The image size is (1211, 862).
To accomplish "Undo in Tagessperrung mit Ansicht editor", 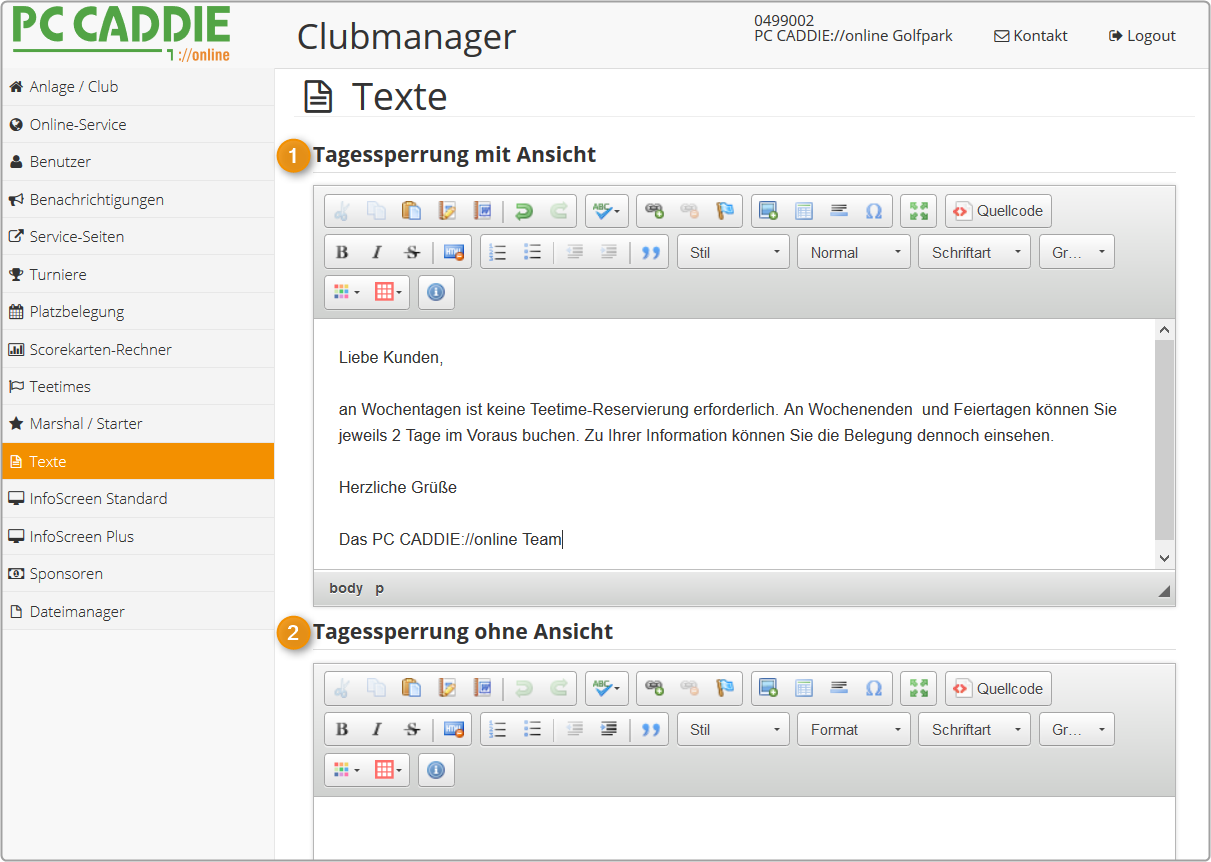I will click(x=524, y=211).
